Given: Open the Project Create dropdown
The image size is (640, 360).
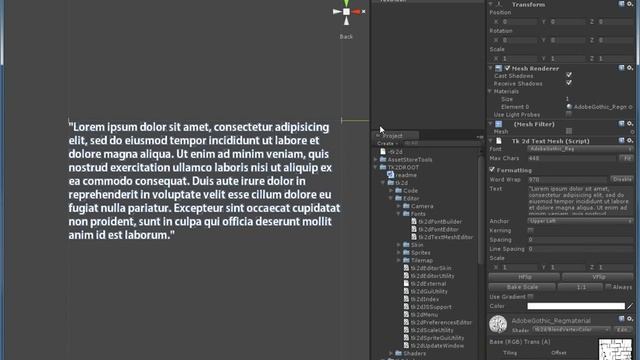Looking at the screenshot, I should click(387, 144).
